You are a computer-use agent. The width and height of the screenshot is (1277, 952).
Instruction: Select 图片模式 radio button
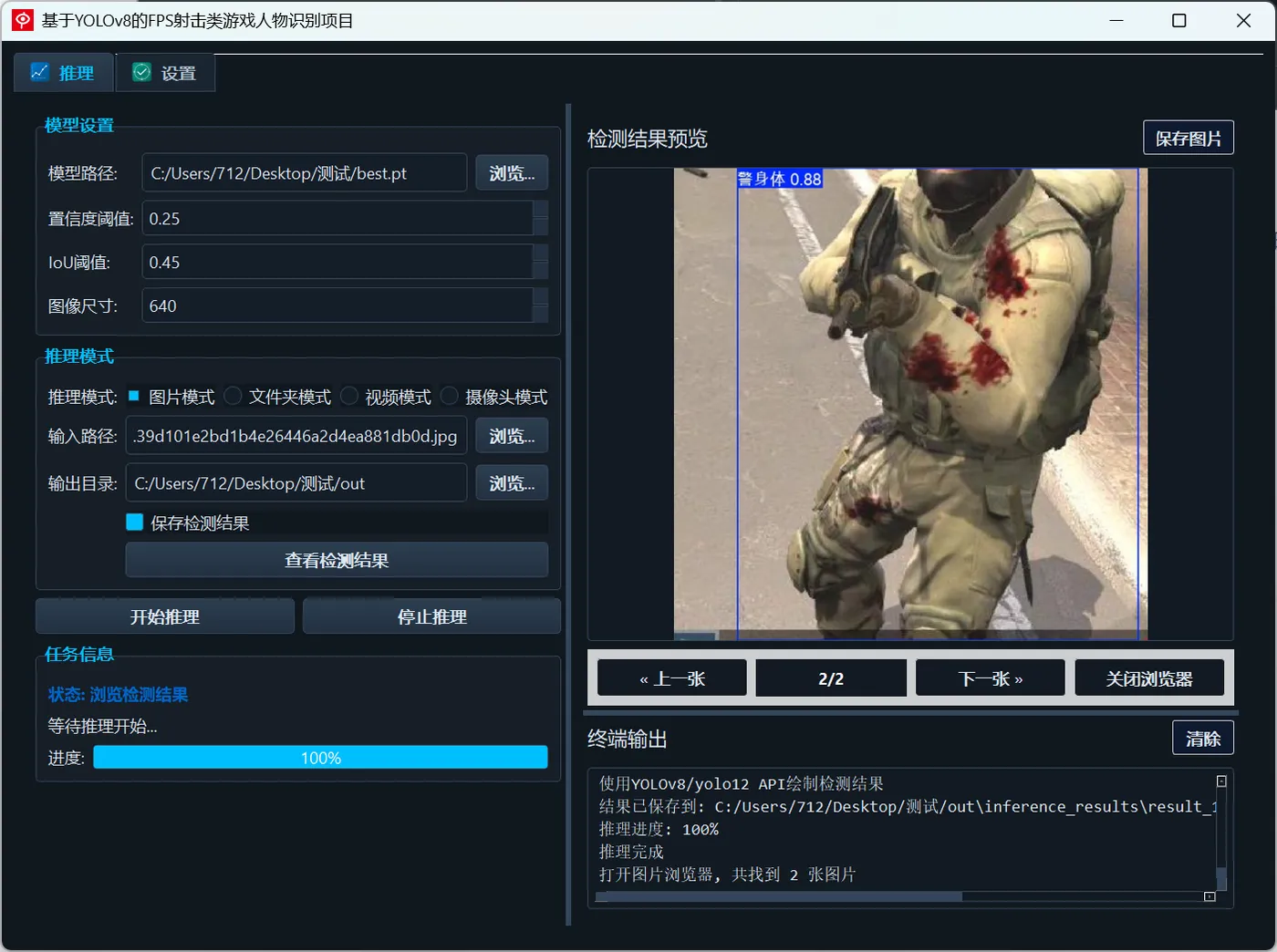tap(134, 396)
